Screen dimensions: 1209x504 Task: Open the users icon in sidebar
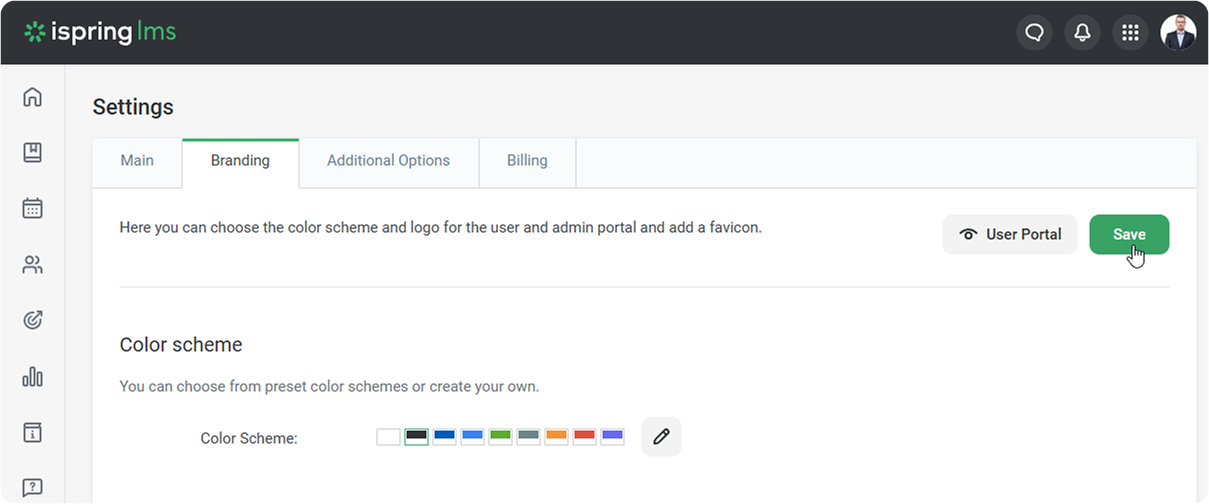(32, 265)
